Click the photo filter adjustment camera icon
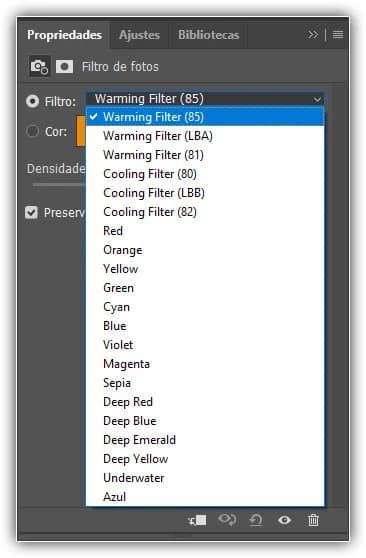Image resolution: width=366 pixels, height=558 pixels. pyautogui.click(x=39, y=66)
